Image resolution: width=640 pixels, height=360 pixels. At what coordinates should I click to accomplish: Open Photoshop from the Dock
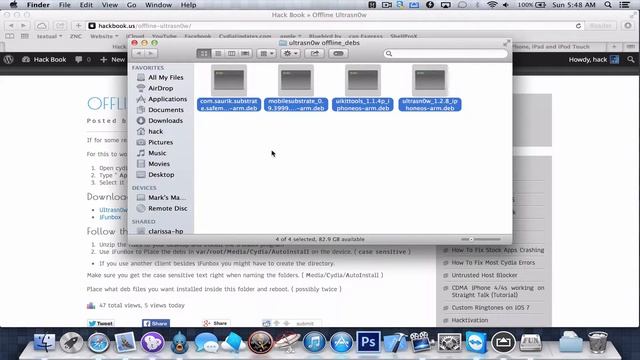[x=368, y=342]
